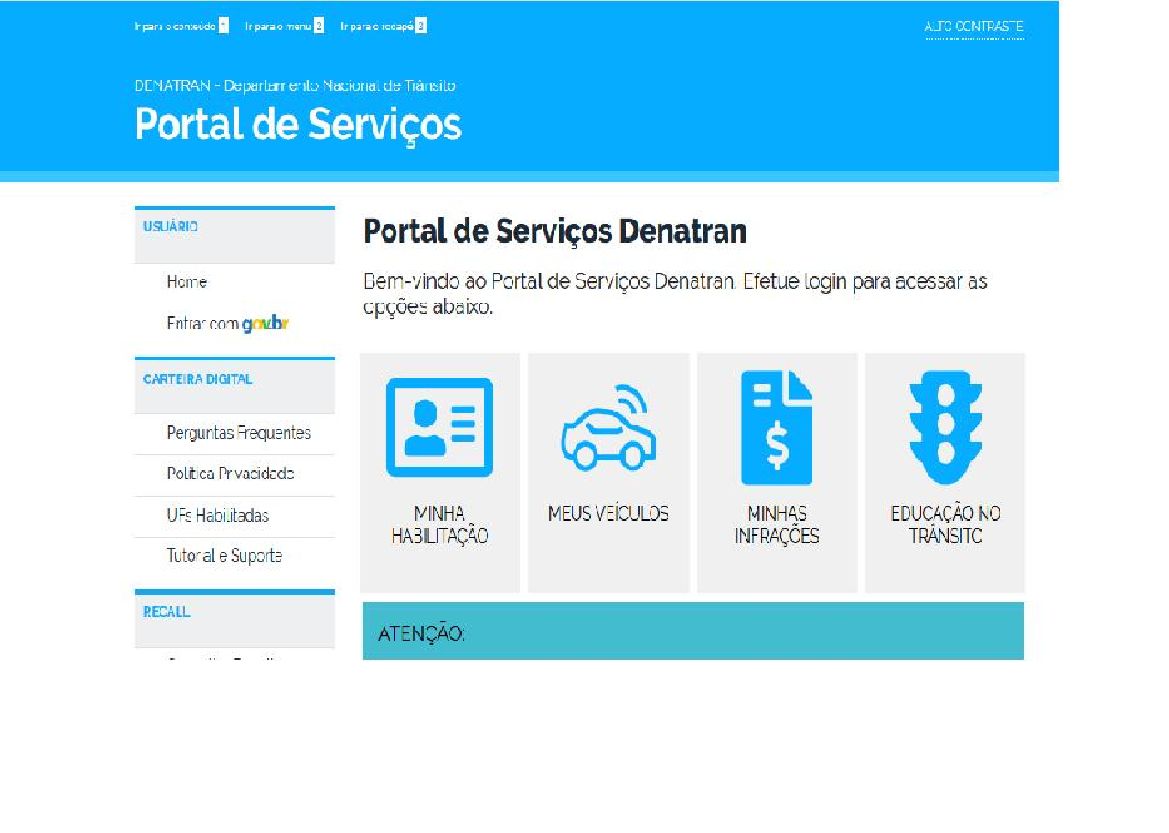
Task: Click the Bem-vindo welcome paragraph
Action: tap(675, 294)
